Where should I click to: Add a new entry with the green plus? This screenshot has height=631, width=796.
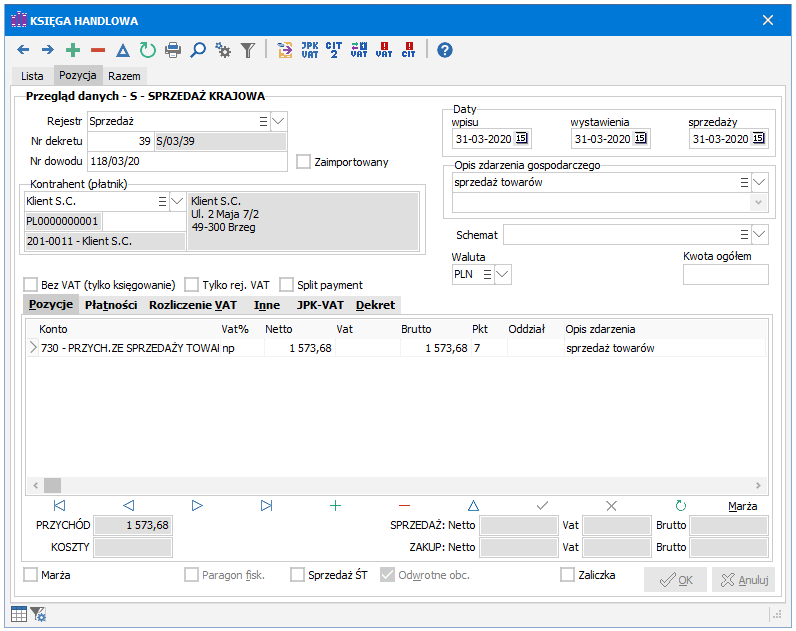pyautogui.click(x=73, y=50)
